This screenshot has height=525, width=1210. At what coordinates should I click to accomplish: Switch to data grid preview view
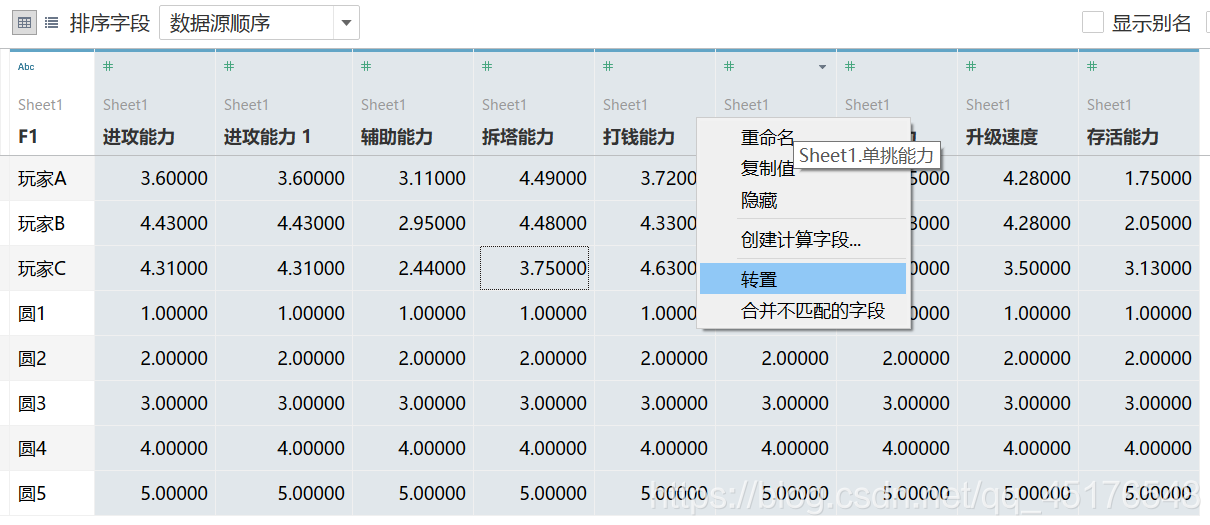pyautogui.click(x=25, y=22)
